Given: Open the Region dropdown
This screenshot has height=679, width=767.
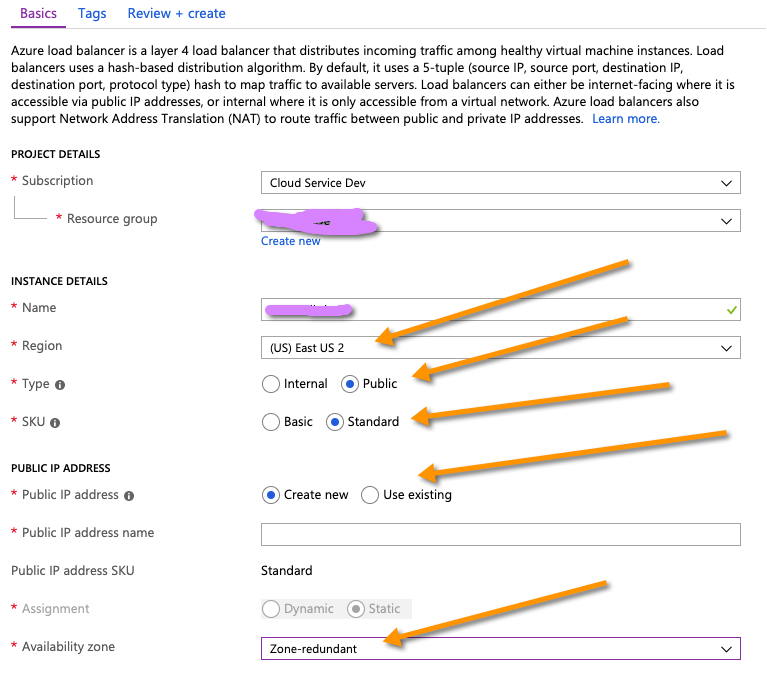Looking at the screenshot, I should point(500,348).
